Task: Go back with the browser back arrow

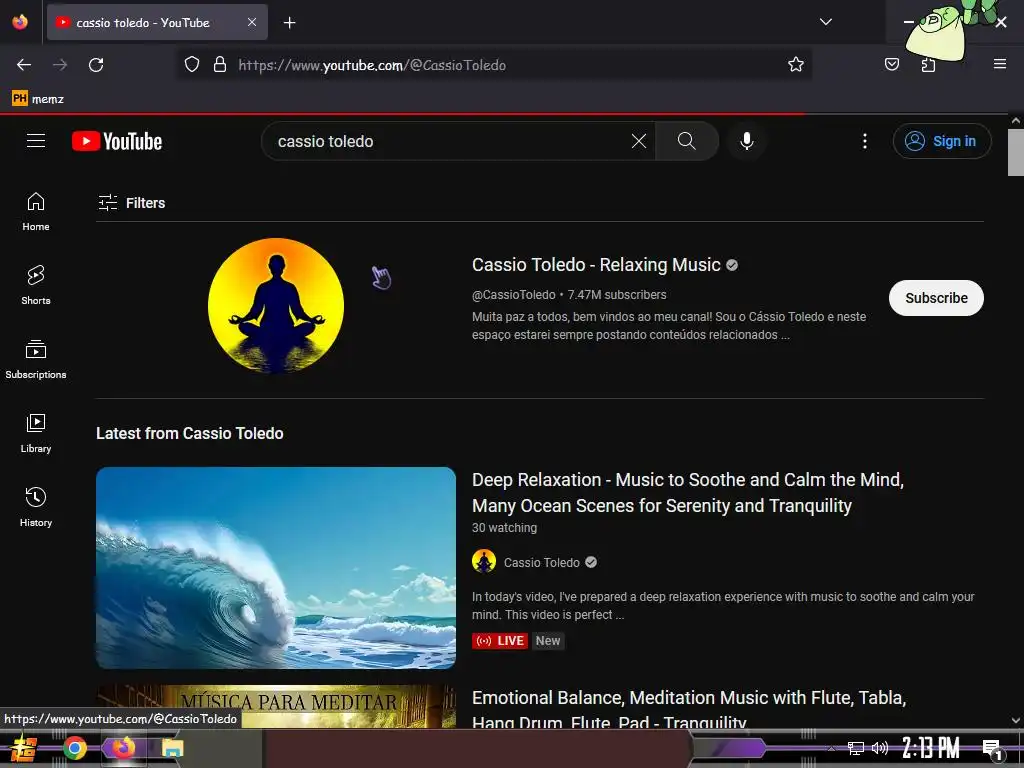Action: (x=24, y=65)
